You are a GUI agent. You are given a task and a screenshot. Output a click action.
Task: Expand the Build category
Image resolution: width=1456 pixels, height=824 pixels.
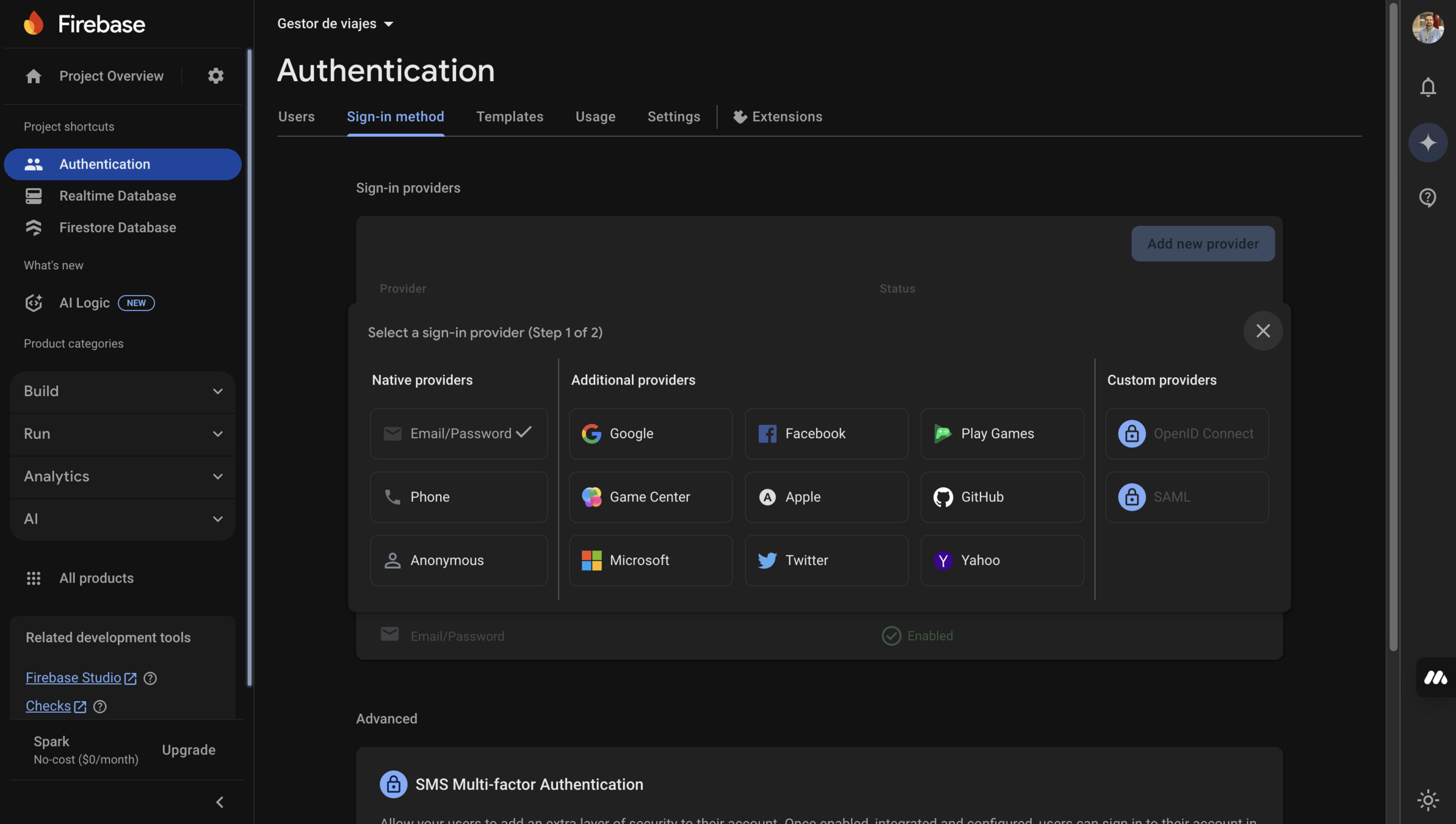[x=123, y=391]
